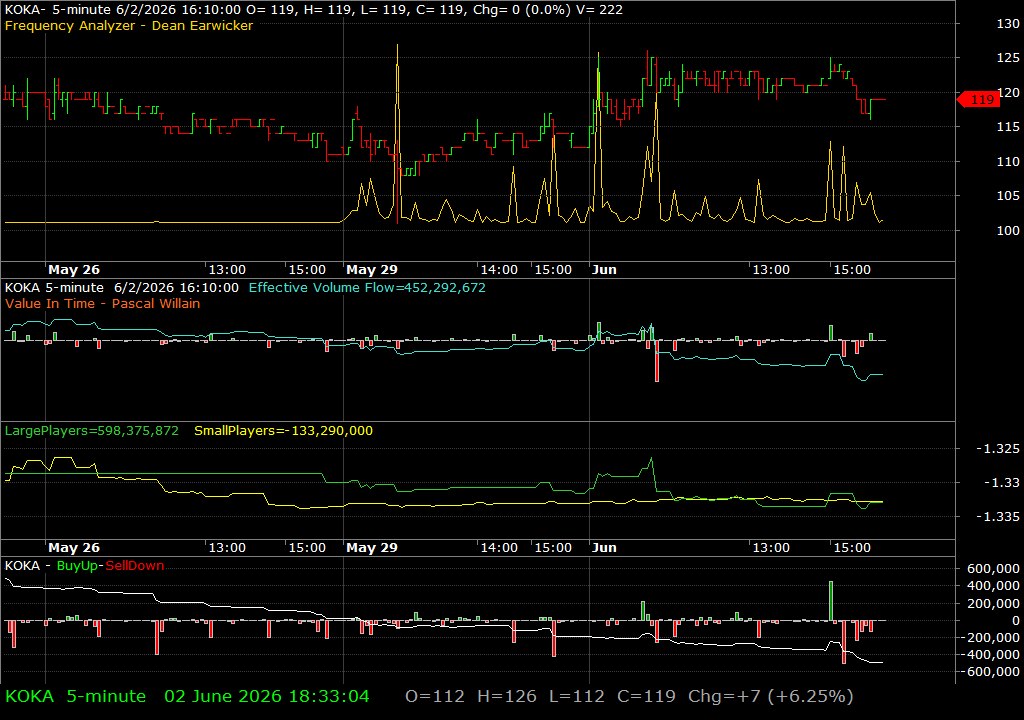Click Jun on the players pane time axis

click(604, 548)
